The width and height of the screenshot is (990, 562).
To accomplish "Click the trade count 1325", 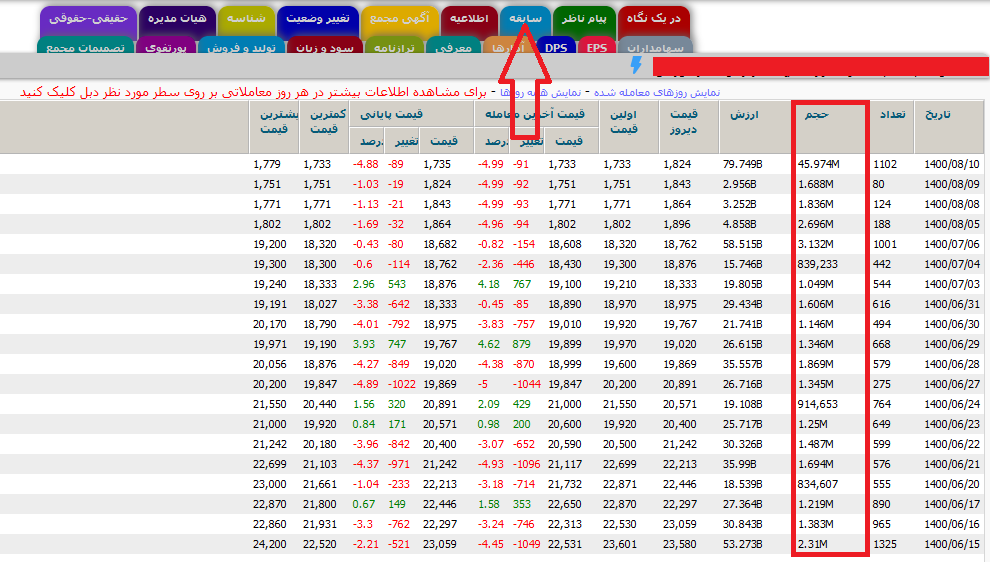I will tap(885, 544).
